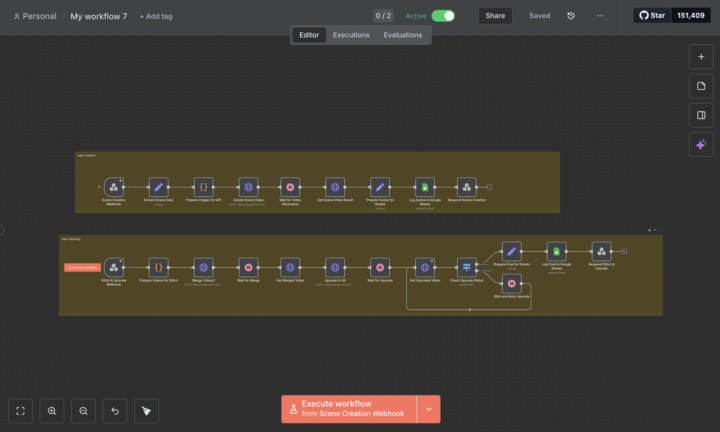
Task: Select the Log Scene to Google Sheets node
Action: click(x=424, y=187)
